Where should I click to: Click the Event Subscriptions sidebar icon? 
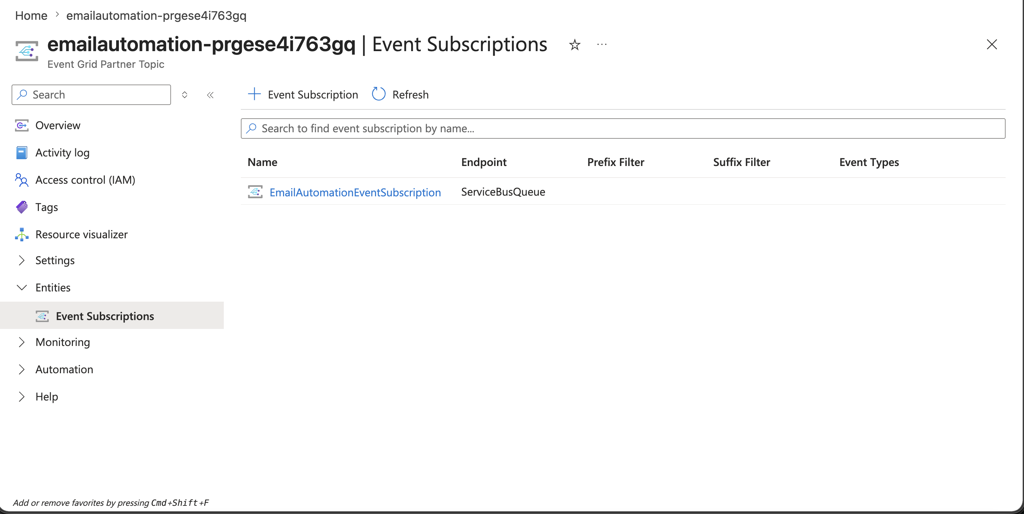42,316
